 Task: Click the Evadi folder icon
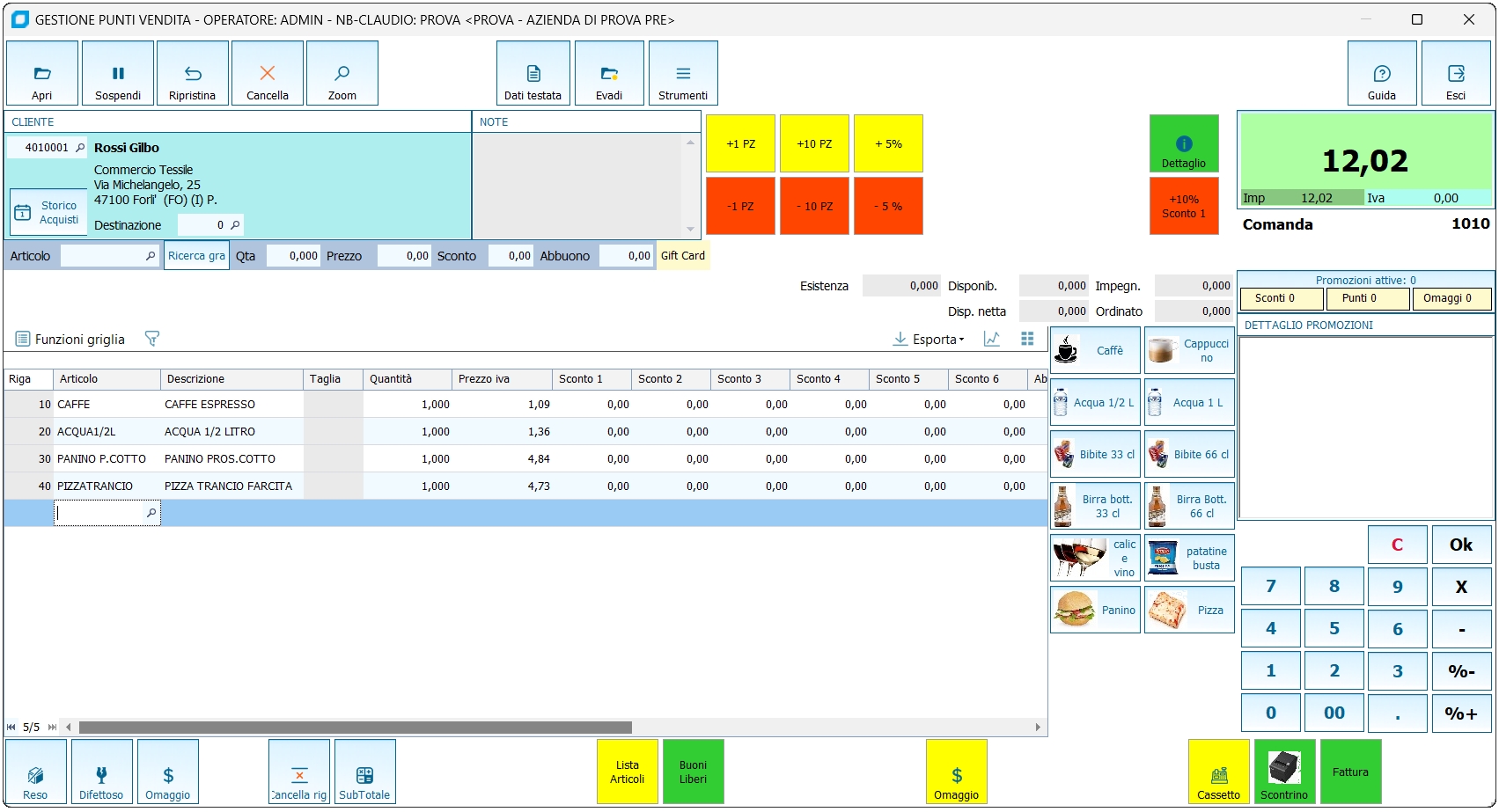coord(608,74)
